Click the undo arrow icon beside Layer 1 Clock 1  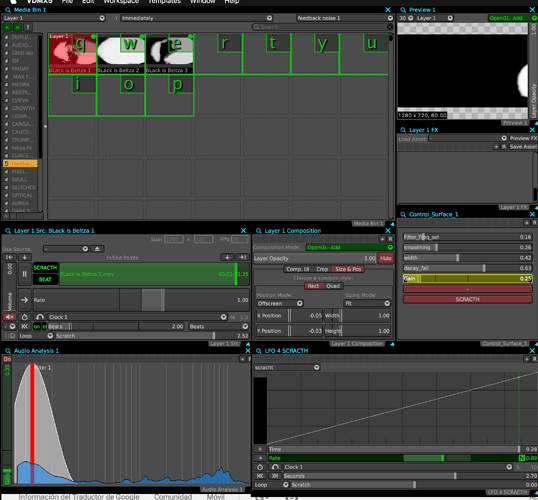[x=40, y=317]
